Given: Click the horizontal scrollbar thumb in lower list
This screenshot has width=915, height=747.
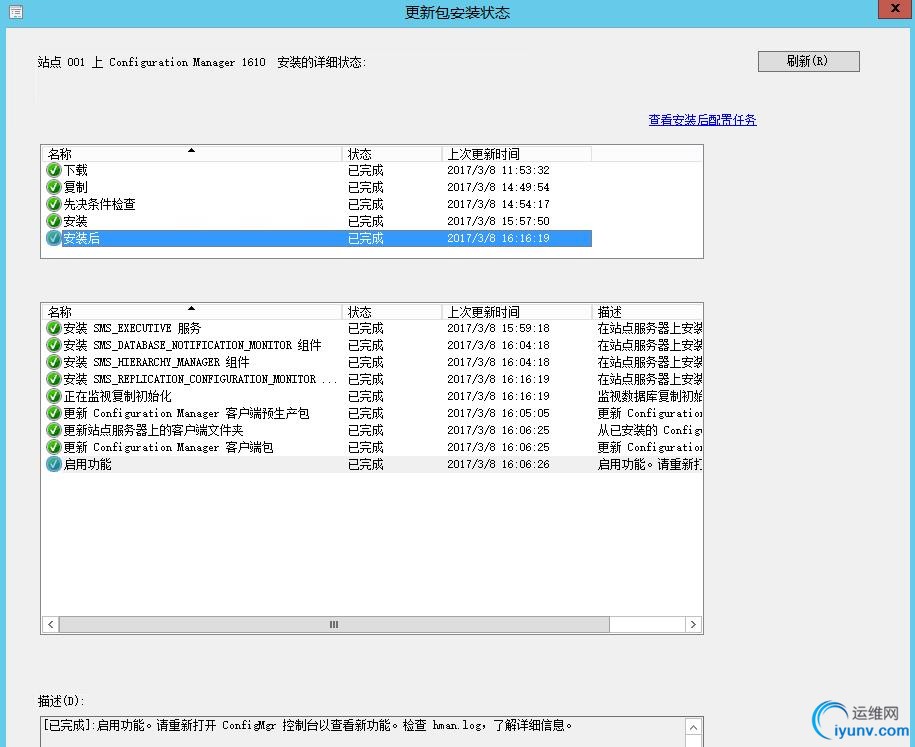Looking at the screenshot, I should click(x=334, y=624).
